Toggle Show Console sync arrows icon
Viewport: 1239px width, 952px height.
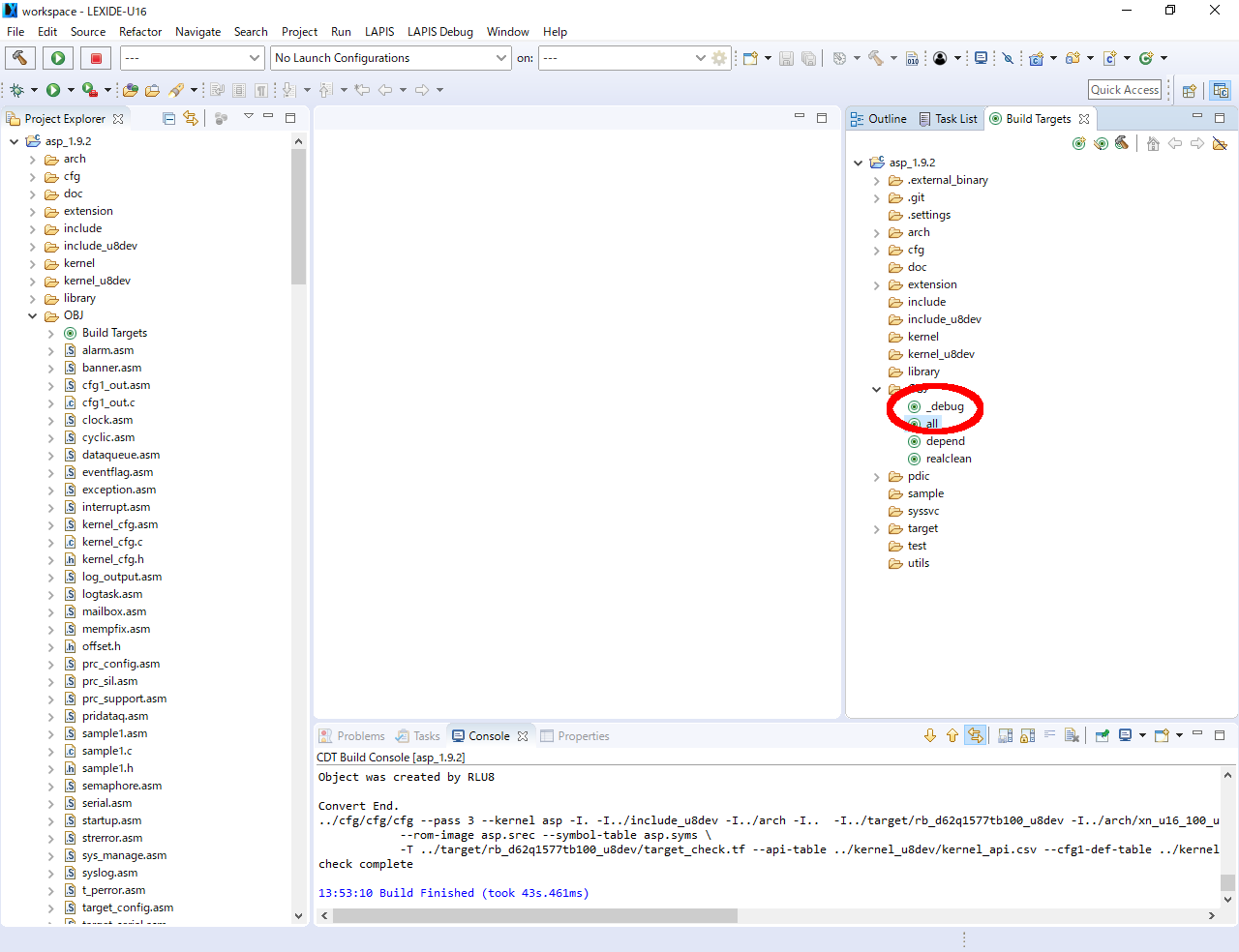pyautogui.click(x=976, y=735)
